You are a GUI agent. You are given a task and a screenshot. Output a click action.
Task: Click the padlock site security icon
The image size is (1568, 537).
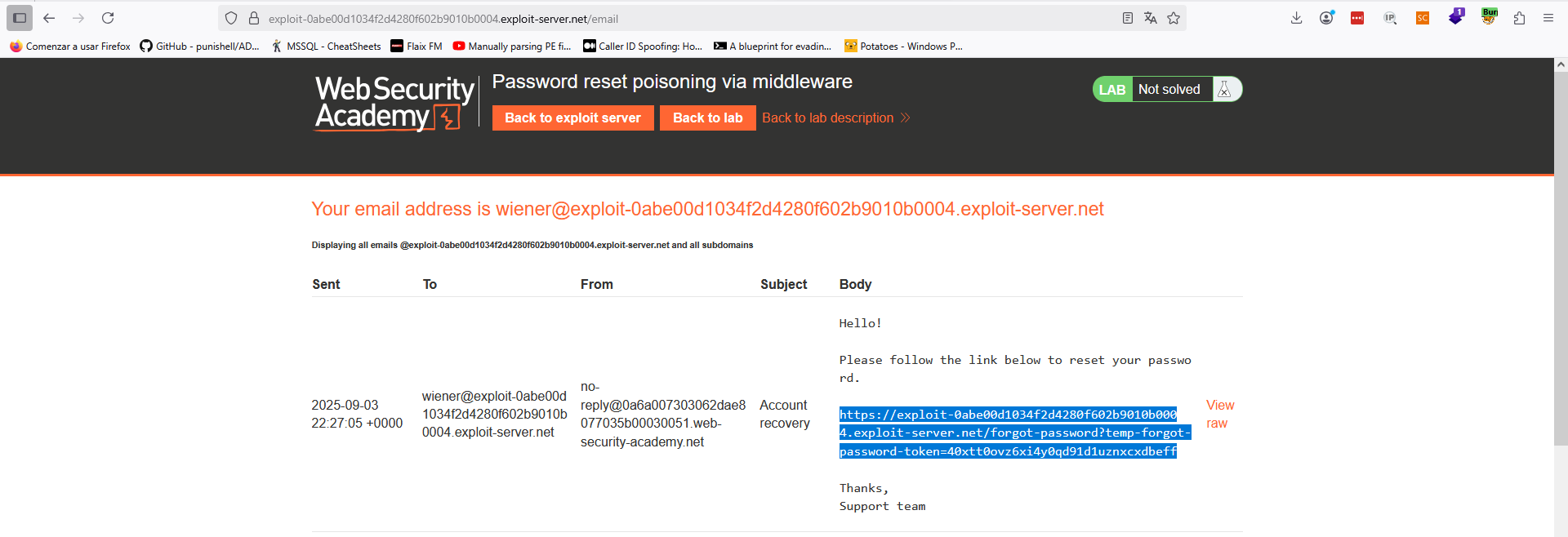(x=254, y=18)
